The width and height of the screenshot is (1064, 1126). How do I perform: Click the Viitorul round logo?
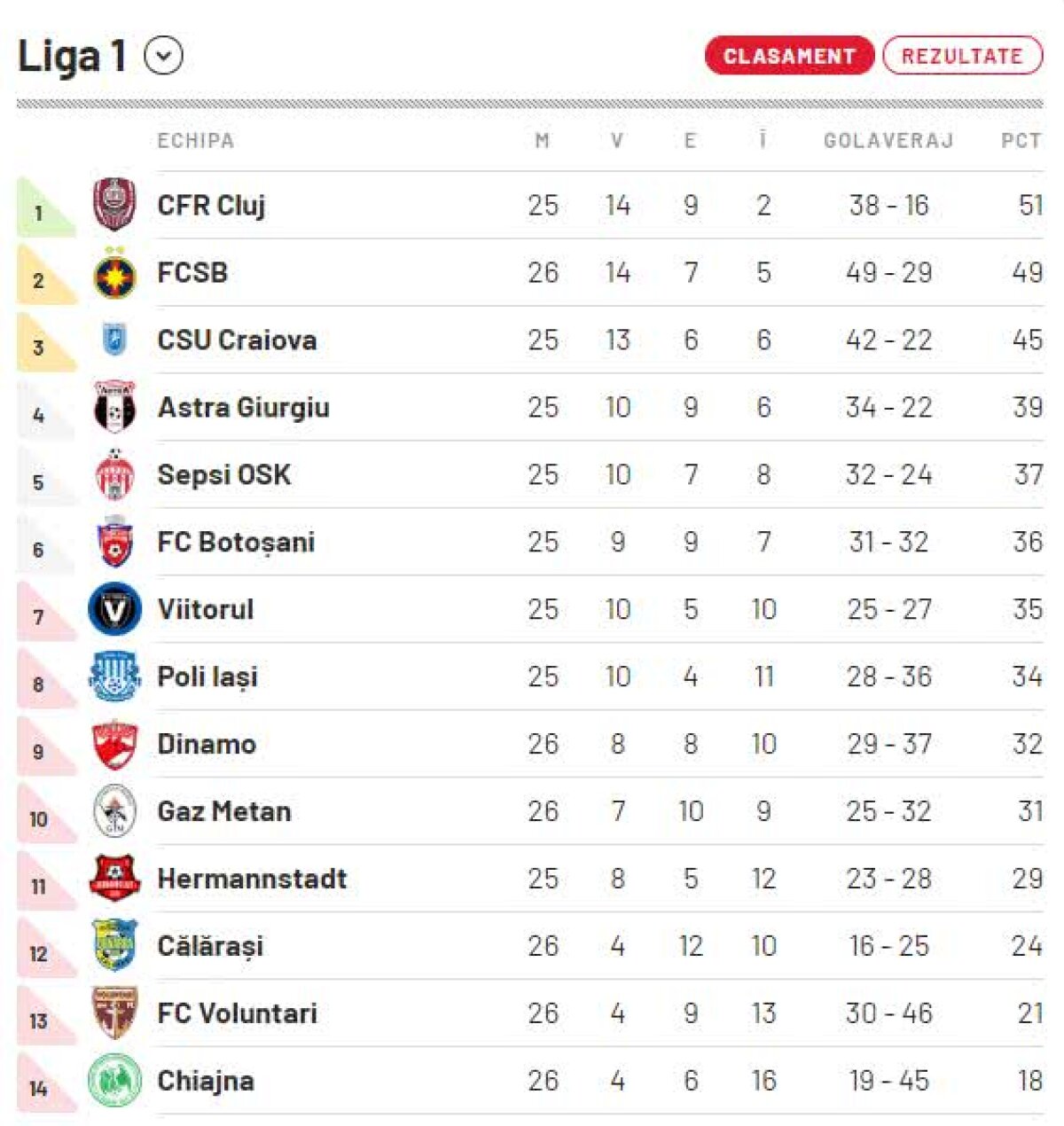pos(114,609)
